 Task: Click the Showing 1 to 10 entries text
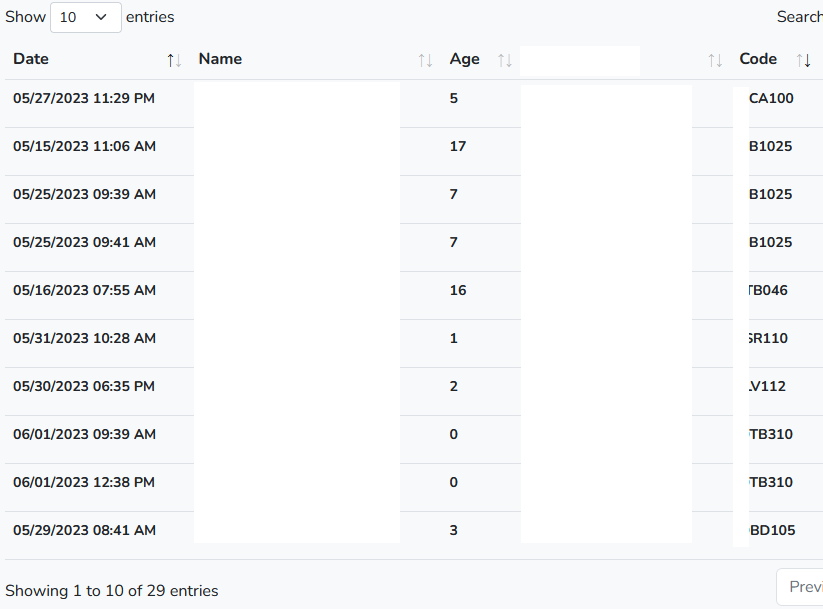pyautogui.click(x=112, y=591)
